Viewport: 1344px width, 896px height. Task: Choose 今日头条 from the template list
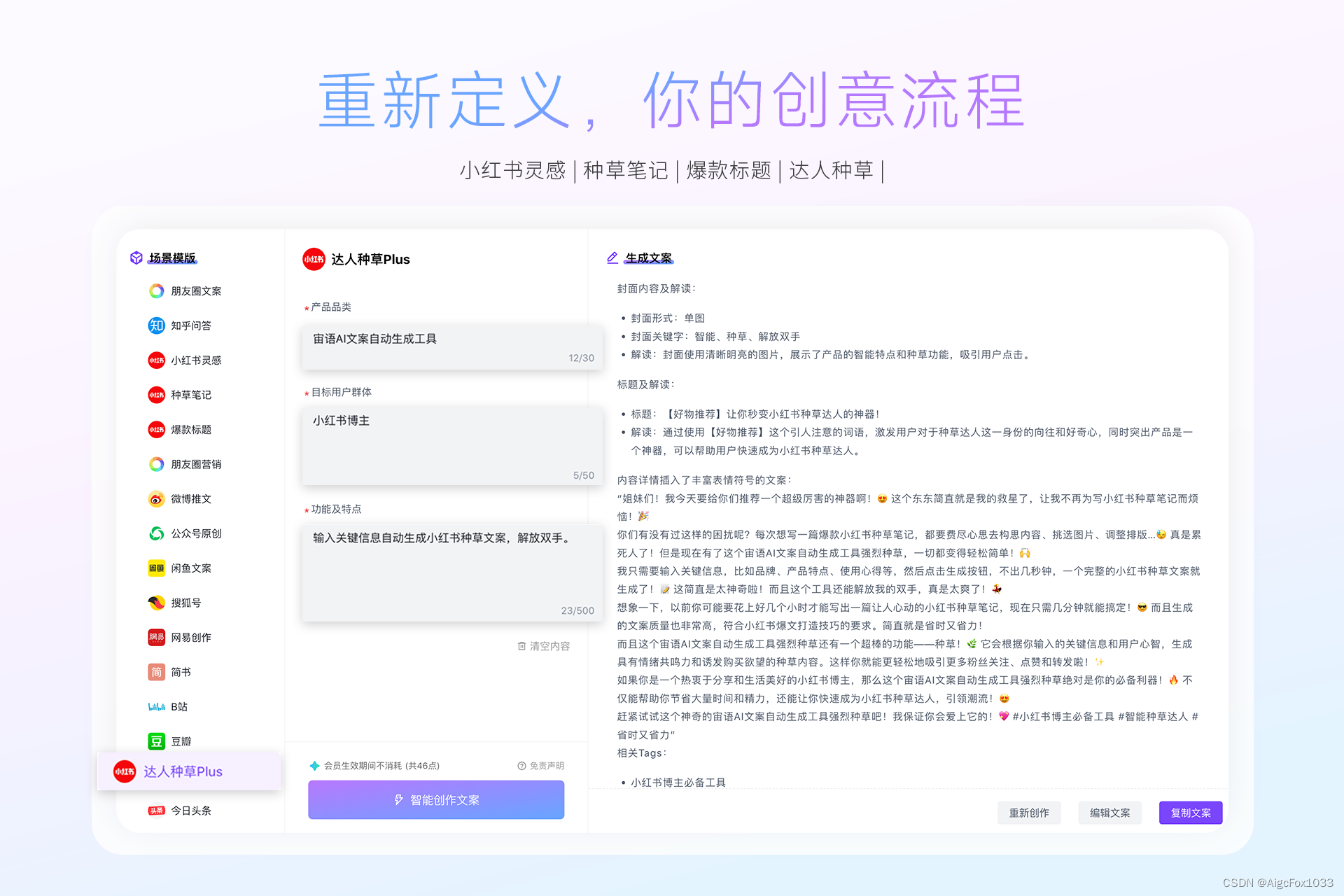pyautogui.click(x=191, y=811)
